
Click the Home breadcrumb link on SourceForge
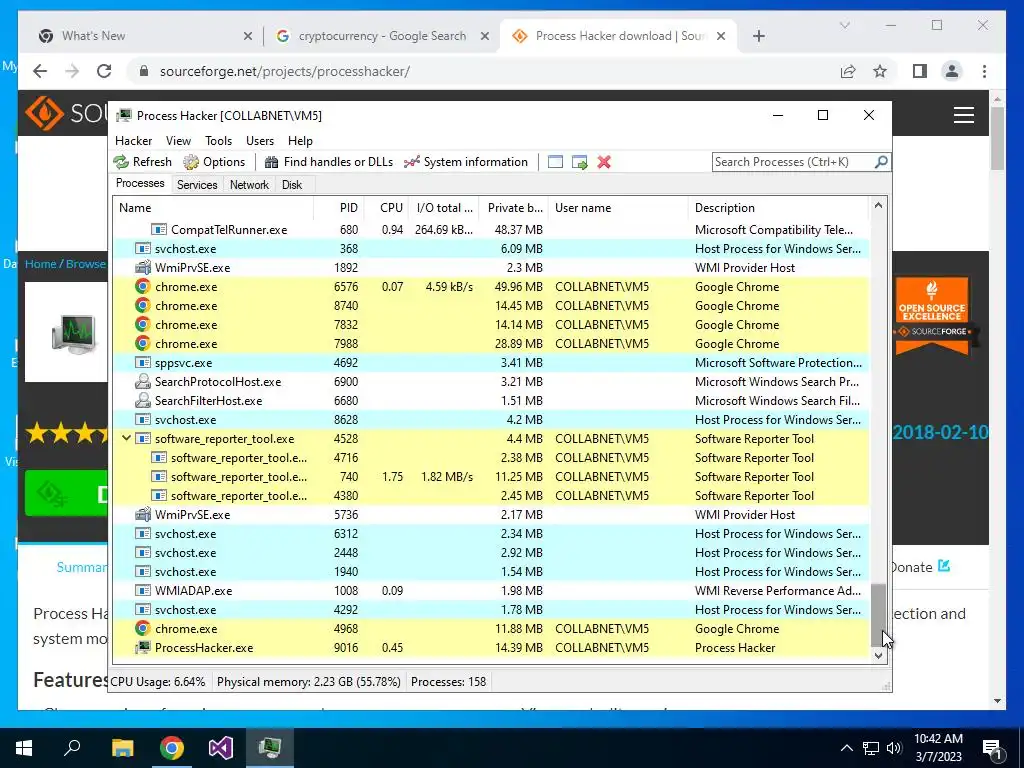click(40, 264)
